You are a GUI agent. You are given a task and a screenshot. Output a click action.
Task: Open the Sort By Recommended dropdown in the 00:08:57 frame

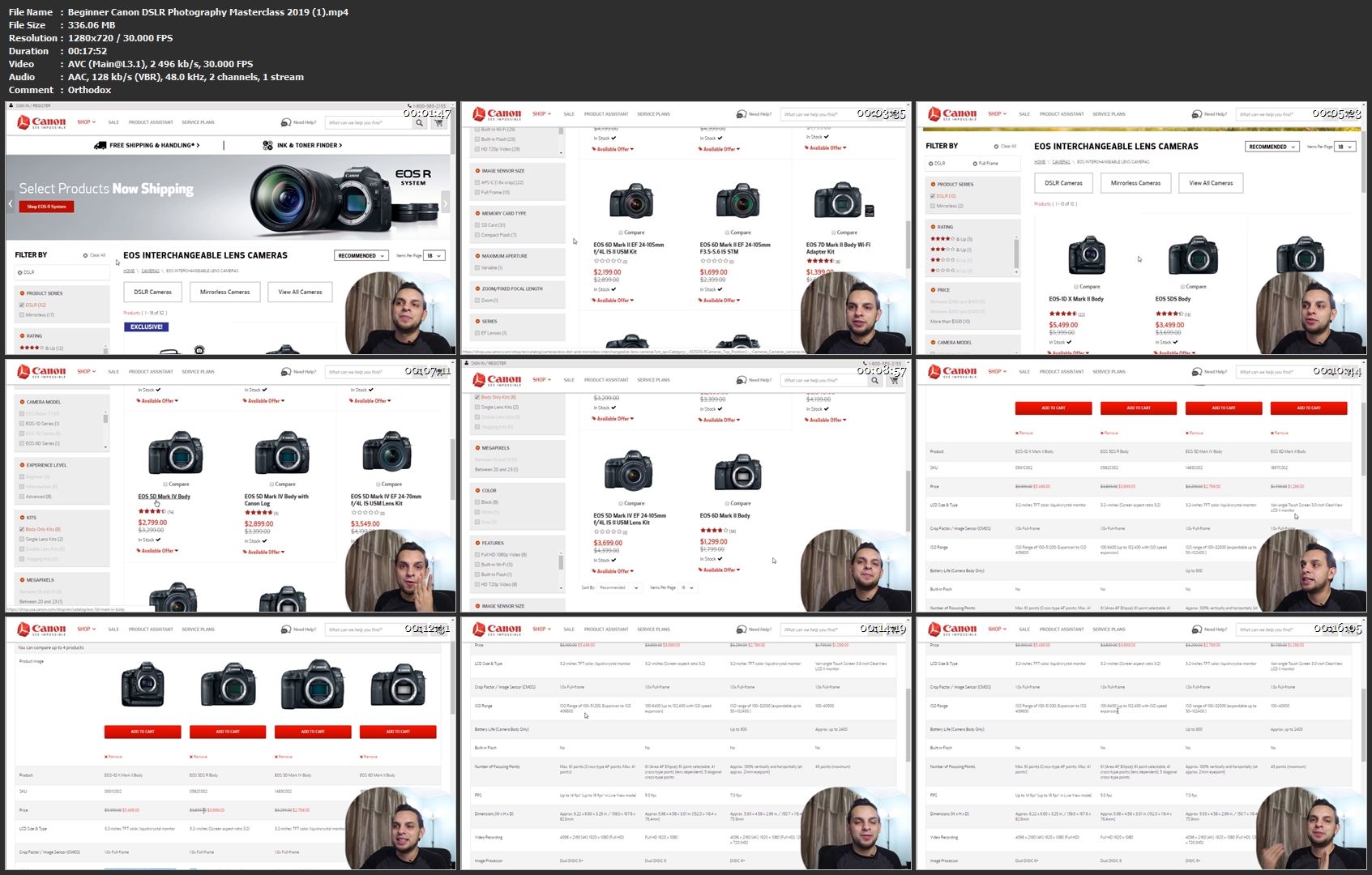(x=619, y=587)
